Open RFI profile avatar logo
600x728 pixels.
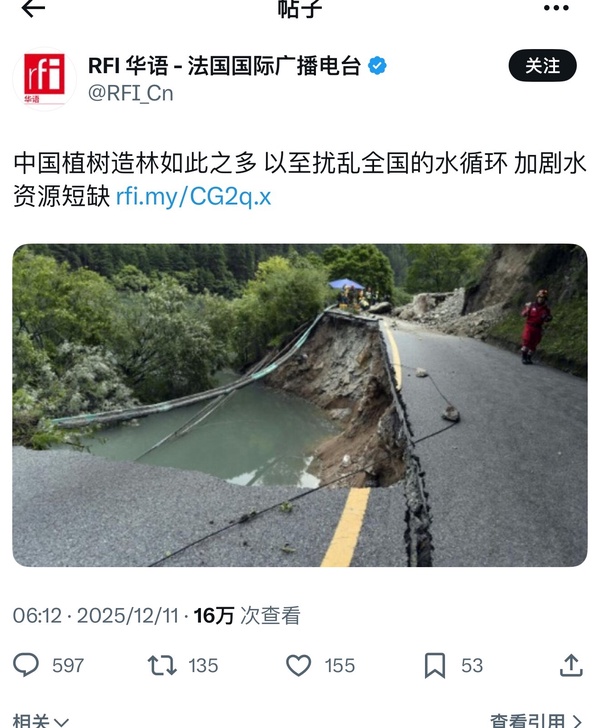pos(45,79)
